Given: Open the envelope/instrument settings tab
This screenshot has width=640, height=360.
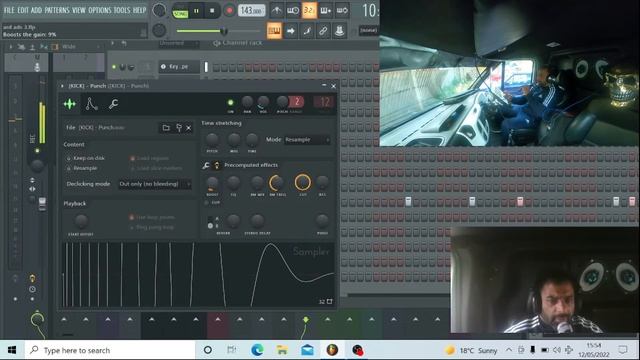Looking at the screenshot, I should tap(91, 104).
